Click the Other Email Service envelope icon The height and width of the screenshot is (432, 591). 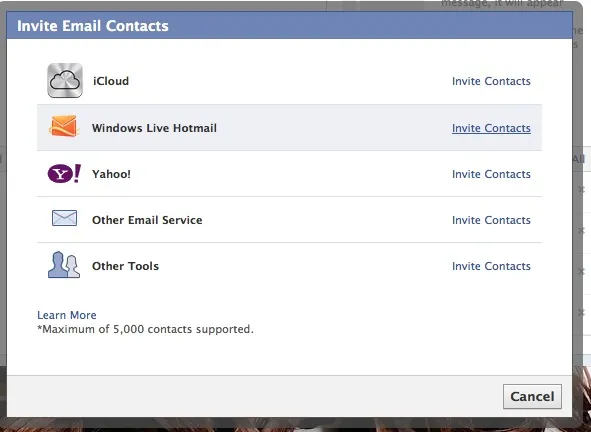(64, 218)
